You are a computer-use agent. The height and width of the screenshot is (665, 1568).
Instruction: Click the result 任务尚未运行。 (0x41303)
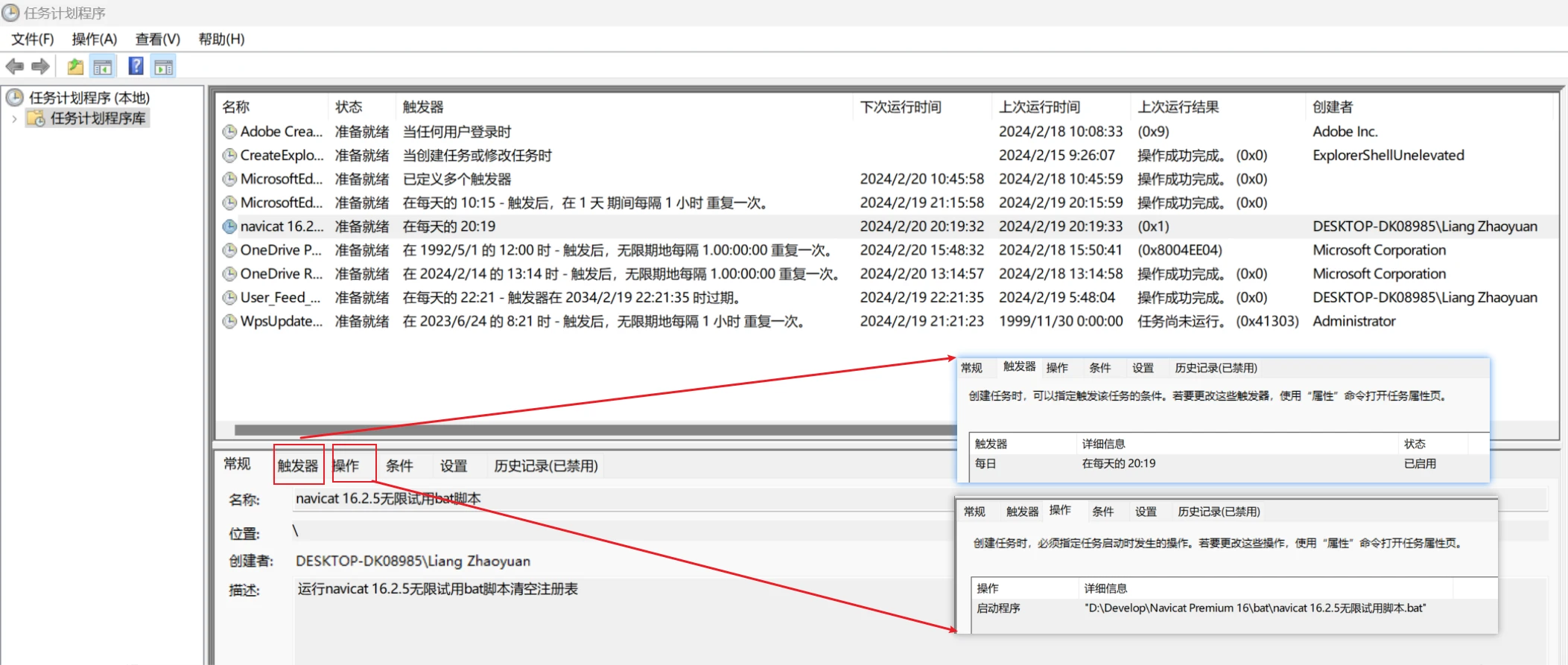(x=1218, y=322)
